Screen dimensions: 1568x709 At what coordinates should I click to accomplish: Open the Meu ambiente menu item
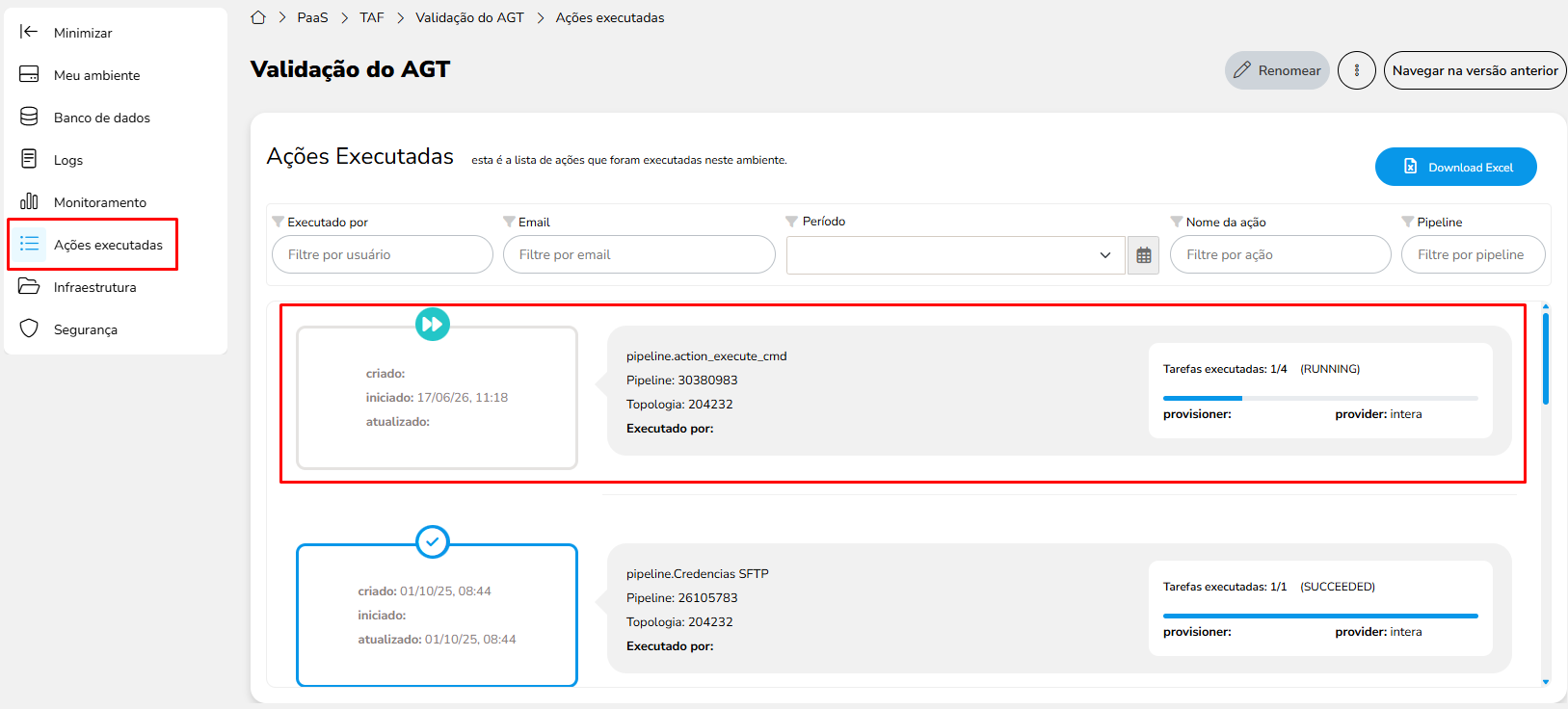click(x=96, y=75)
